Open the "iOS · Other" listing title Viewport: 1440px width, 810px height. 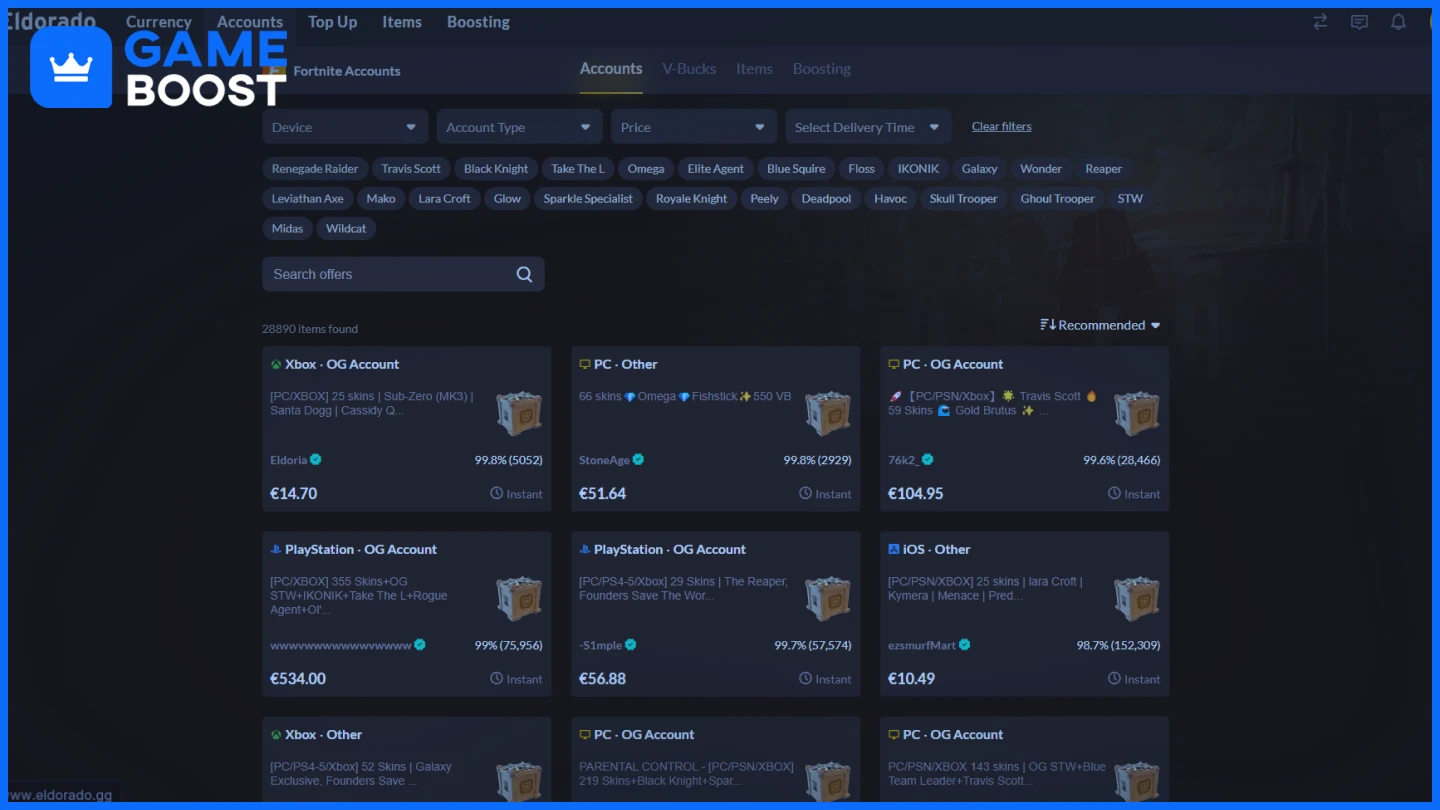tap(937, 549)
